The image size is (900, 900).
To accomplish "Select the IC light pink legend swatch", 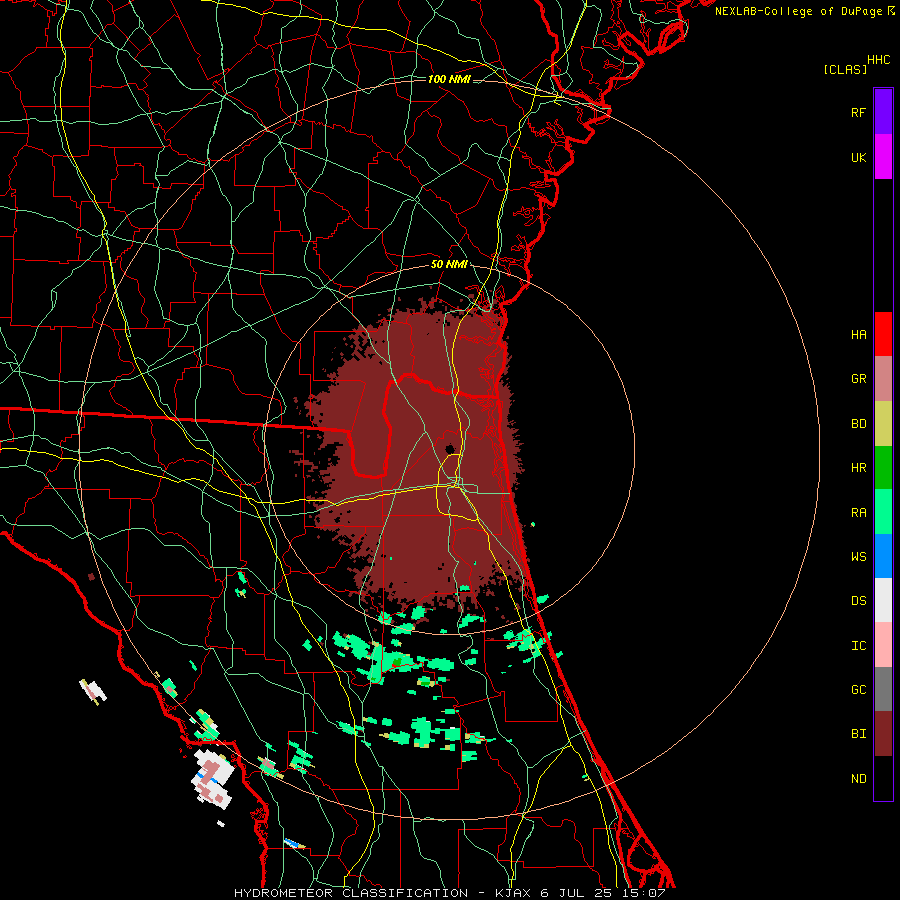I will pos(883,645).
